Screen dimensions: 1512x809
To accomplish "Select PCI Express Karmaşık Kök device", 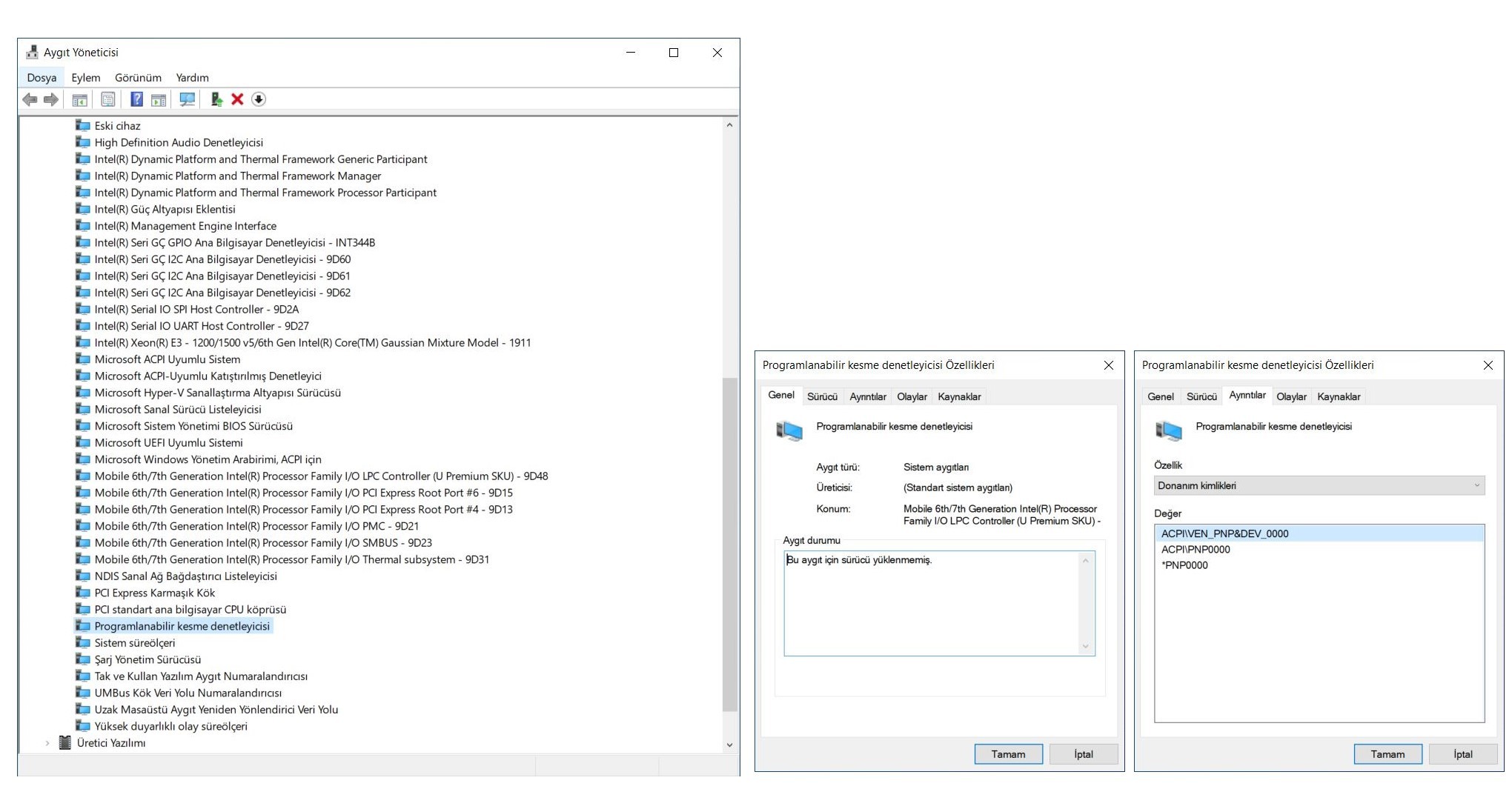I will pos(154,593).
